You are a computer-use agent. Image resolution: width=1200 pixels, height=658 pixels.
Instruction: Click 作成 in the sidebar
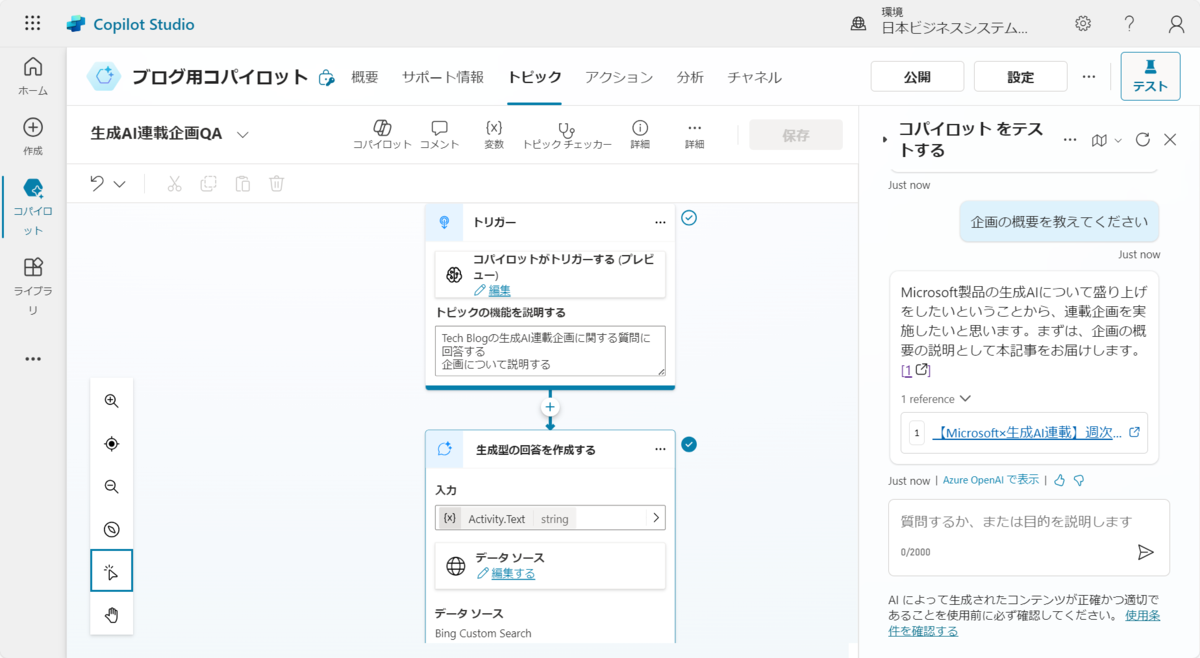(33, 137)
